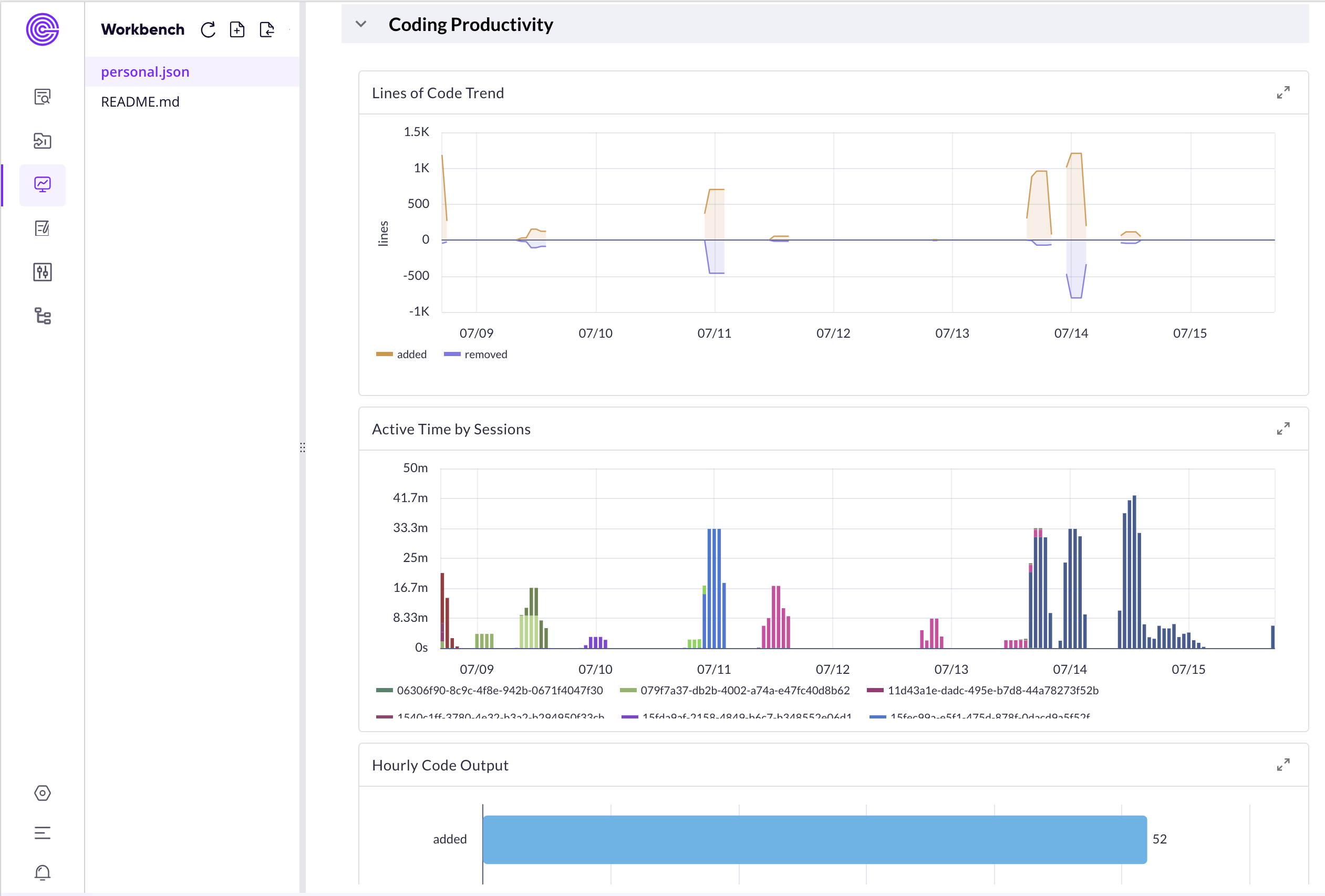Open the file search panel icon
Screen dimensions: 1325x896
click(x=42, y=97)
